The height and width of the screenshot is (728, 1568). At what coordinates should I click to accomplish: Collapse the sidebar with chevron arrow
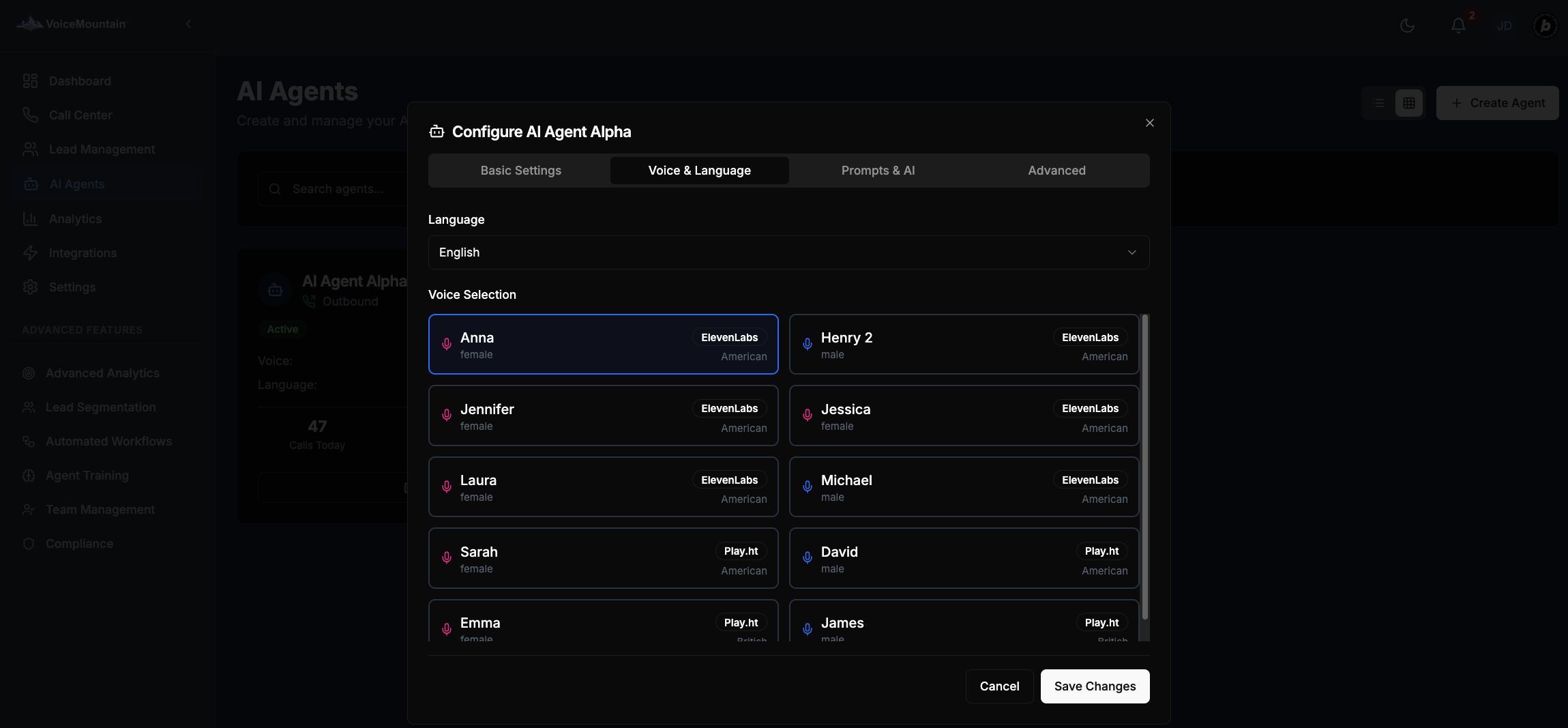[188, 24]
